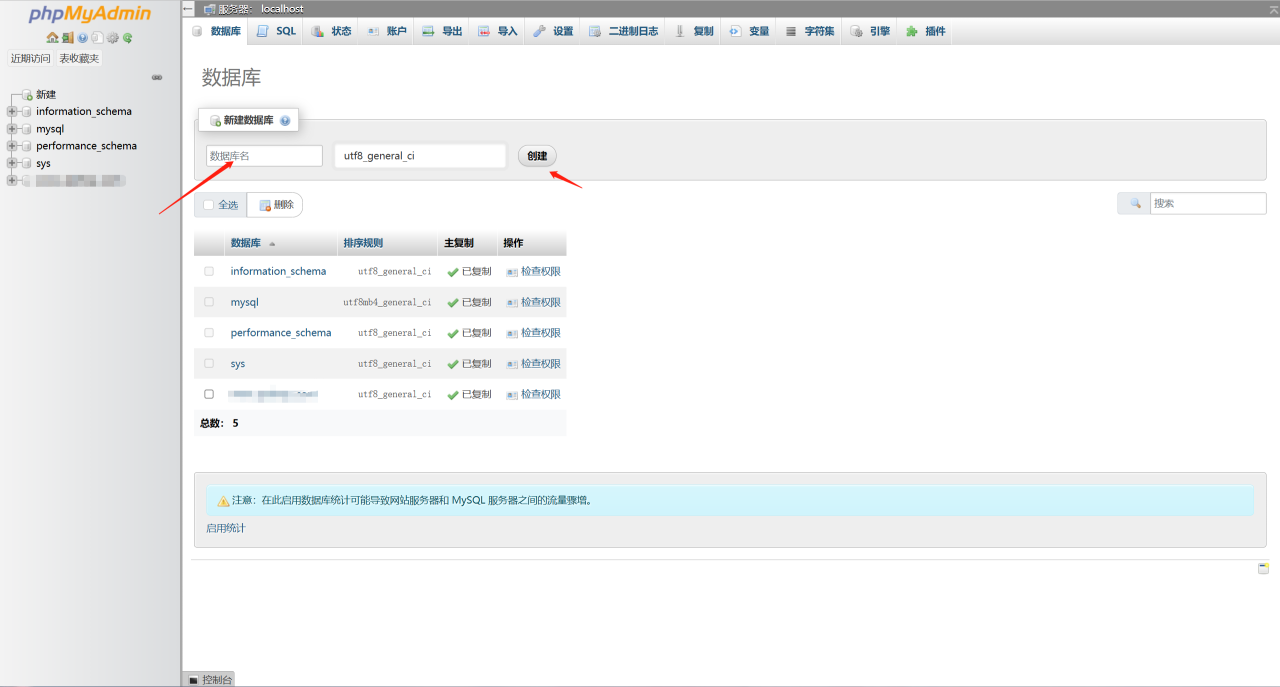The height and width of the screenshot is (687, 1280).
Task: Open the utf8_general_ci collation dropdown
Action: click(x=420, y=156)
